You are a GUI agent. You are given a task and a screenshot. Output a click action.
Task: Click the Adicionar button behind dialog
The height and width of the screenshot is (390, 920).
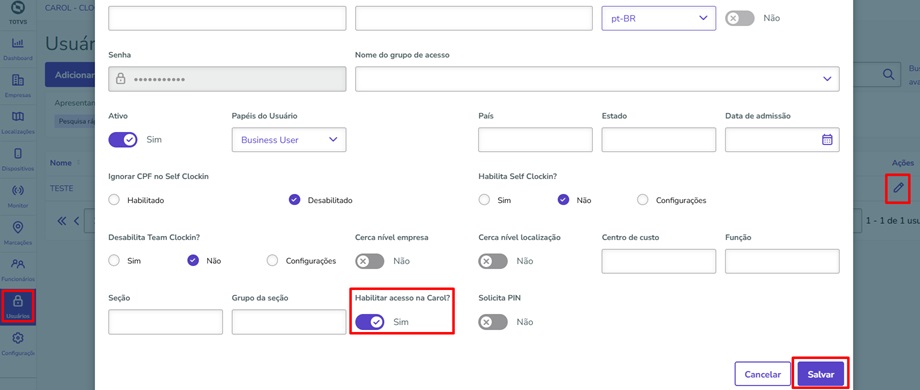pos(70,75)
